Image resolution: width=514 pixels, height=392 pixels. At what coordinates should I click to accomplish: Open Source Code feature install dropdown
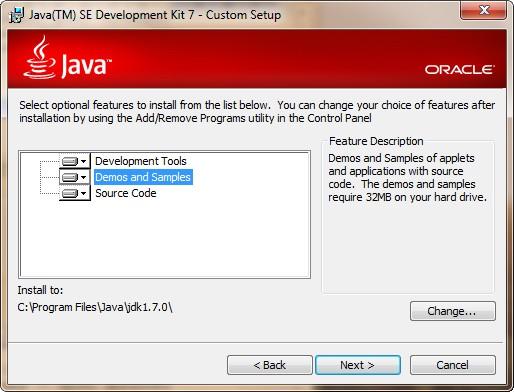(x=75, y=193)
